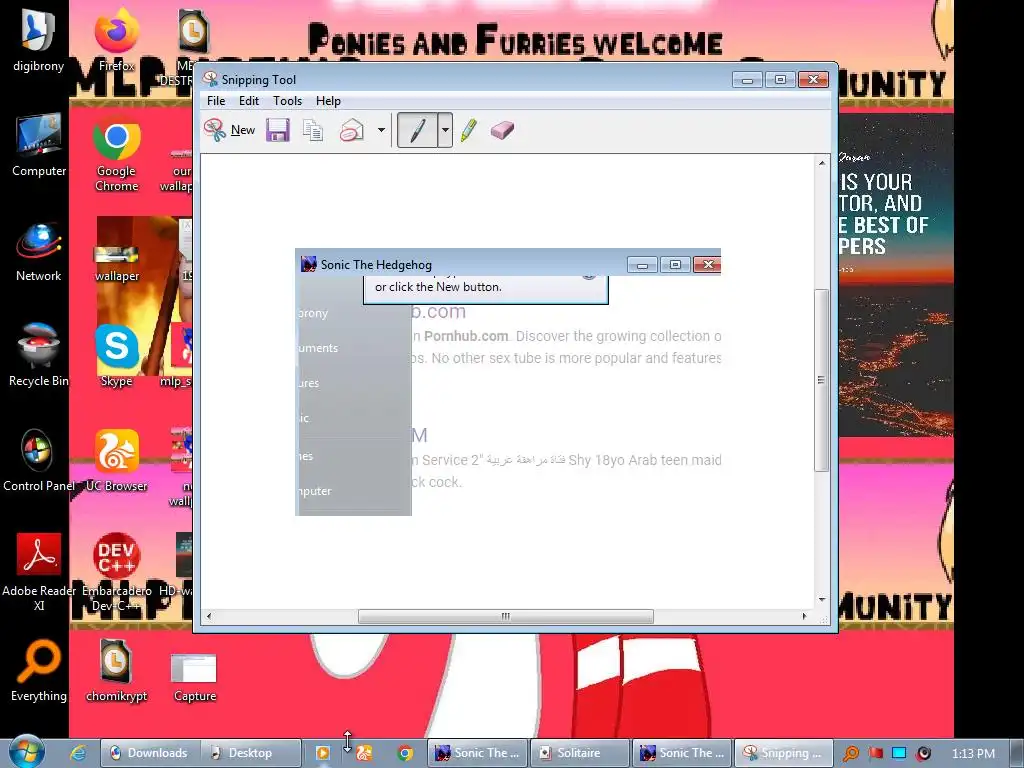Screen dimensions: 1024x768
Task: Select the Network desktop icon
Action: pyautogui.click(x=39, y=251)
